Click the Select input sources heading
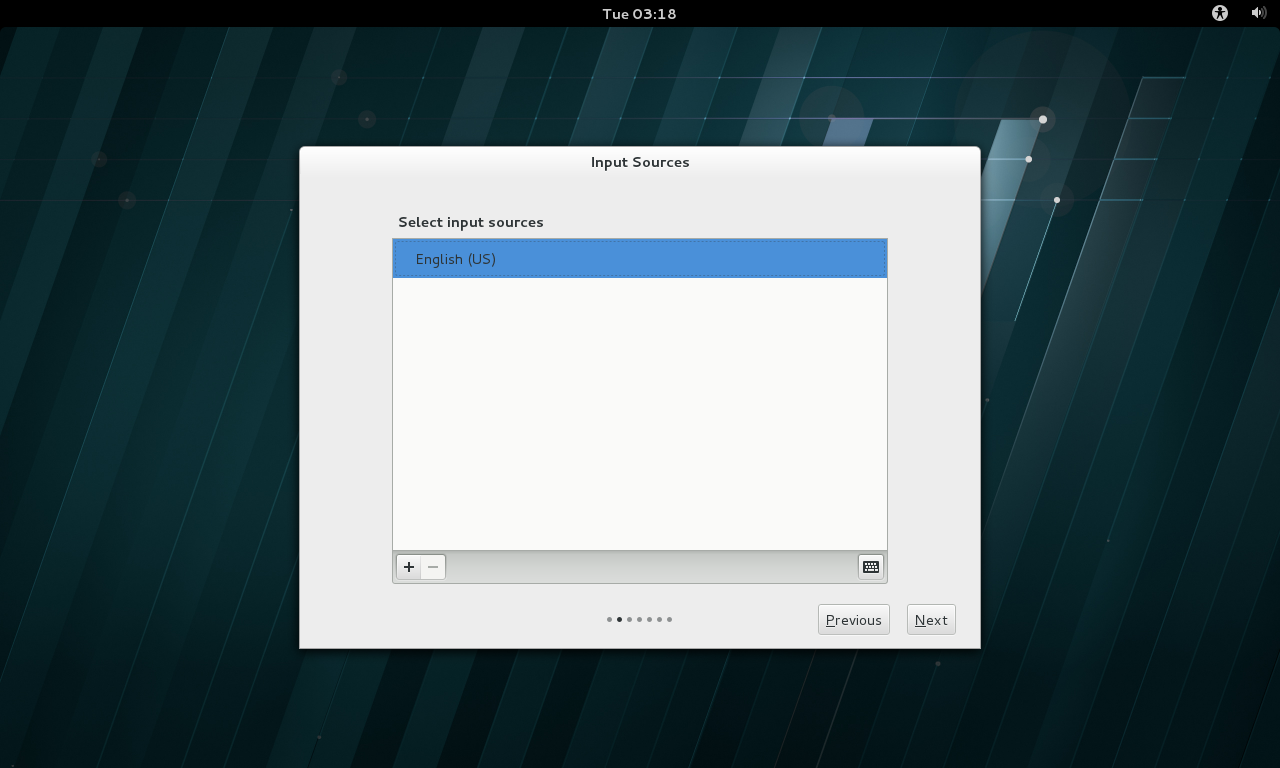The width and height of the screenshot is (1280, 768). 470,222
